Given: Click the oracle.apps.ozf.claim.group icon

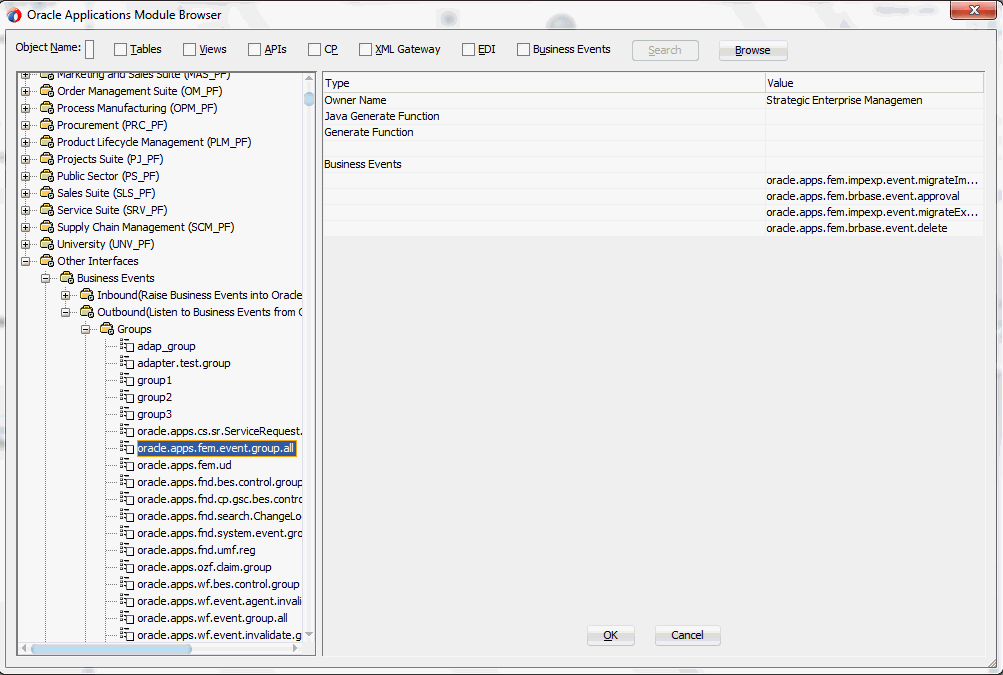Looking at the screenshot, I should 127,567.
